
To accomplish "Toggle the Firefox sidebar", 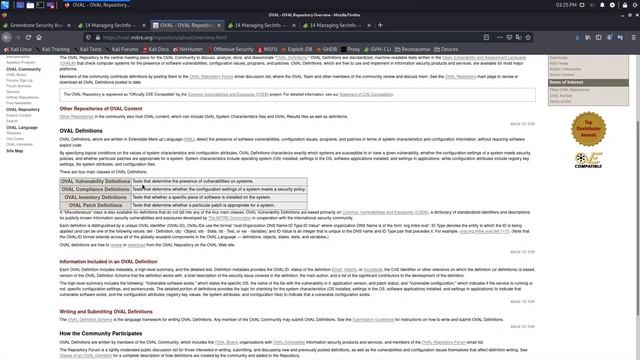I will pos(598,37).
